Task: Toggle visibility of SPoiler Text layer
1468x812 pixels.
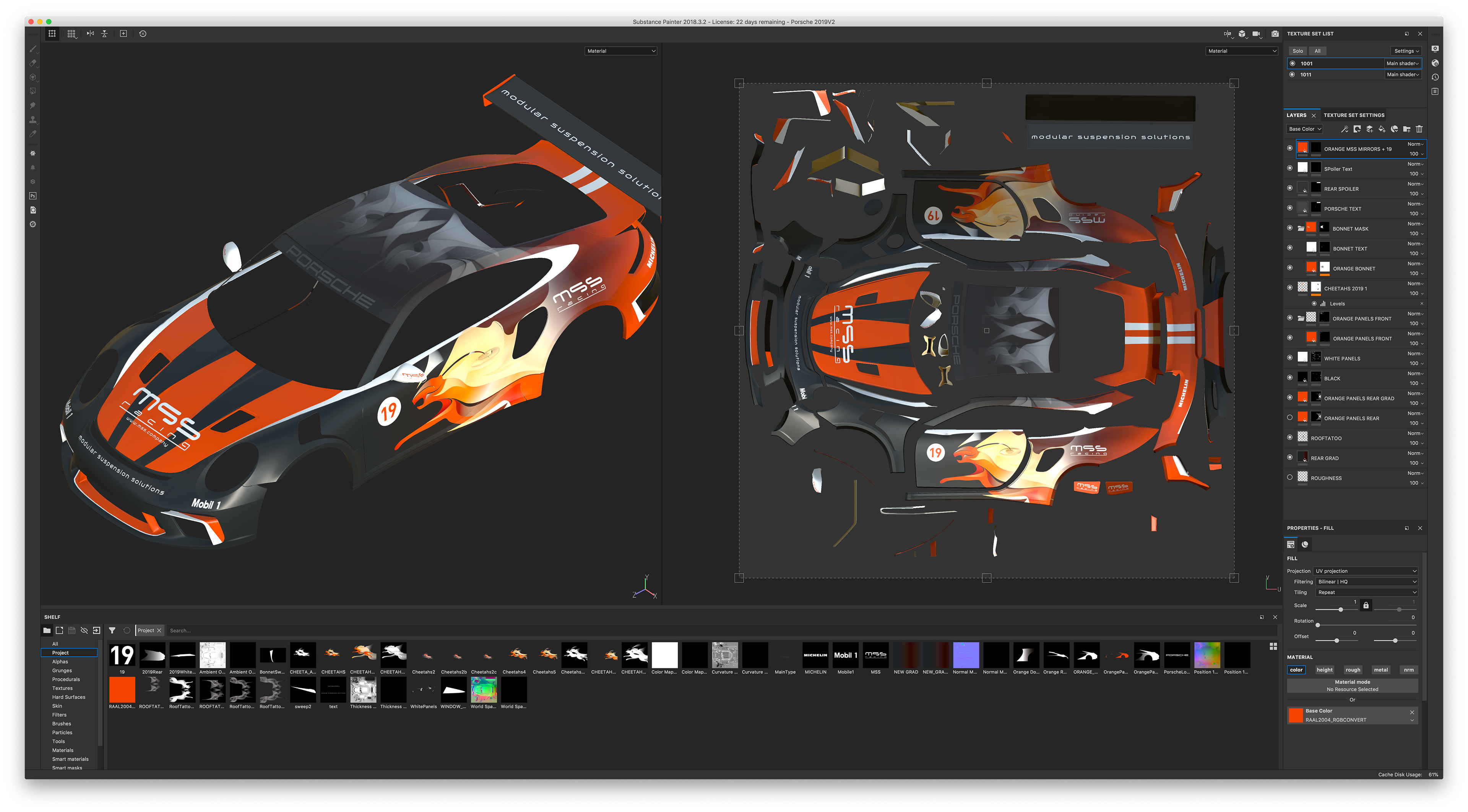Action: (1290, 168)
